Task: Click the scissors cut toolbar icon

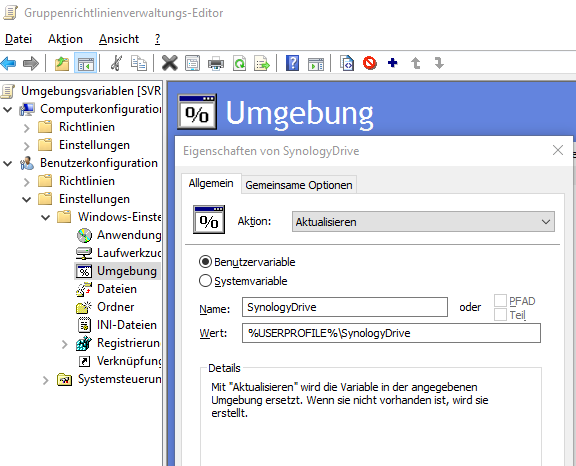Action: coord(116,63)
